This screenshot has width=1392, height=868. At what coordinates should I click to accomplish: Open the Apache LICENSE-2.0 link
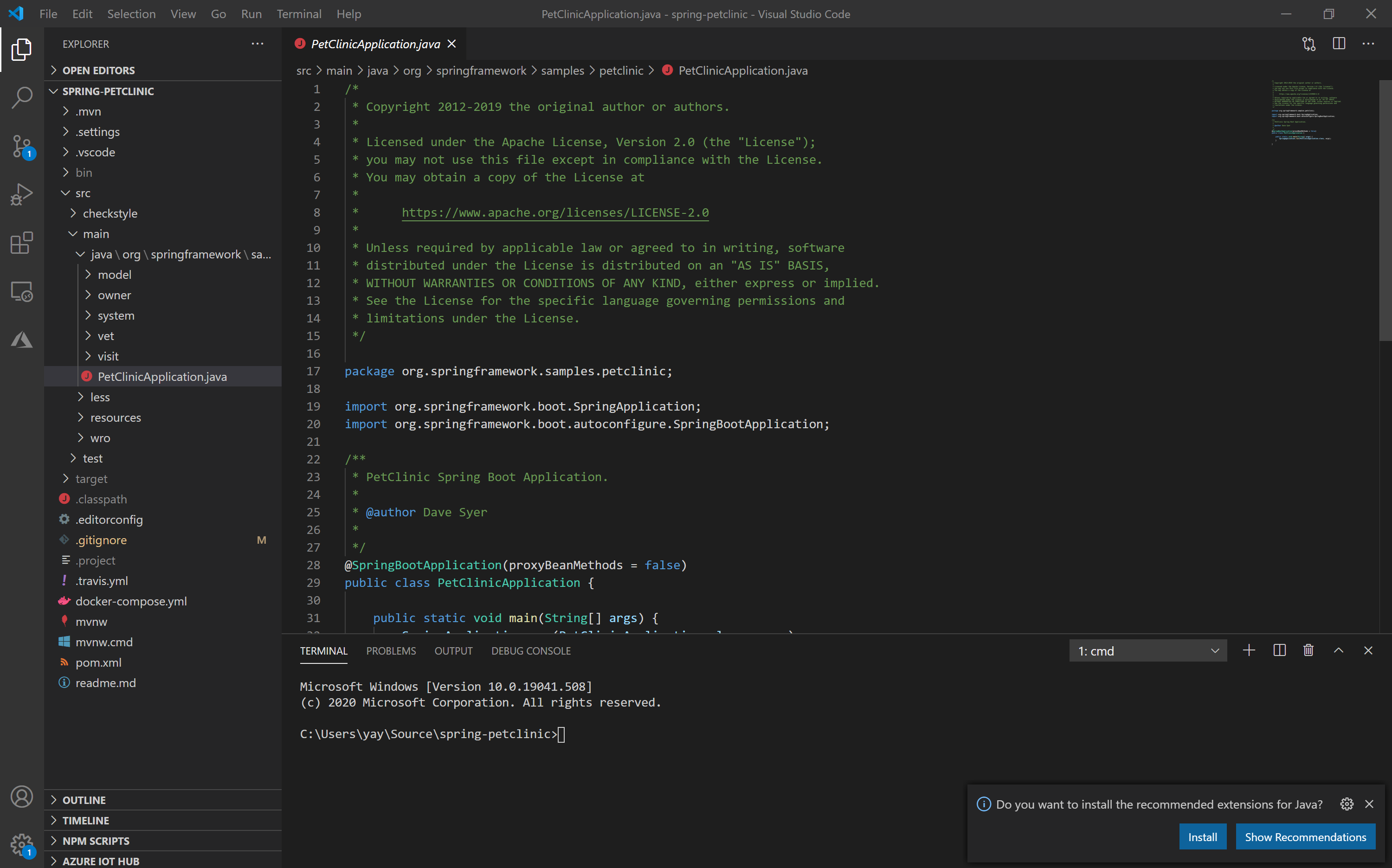point(554,212)
